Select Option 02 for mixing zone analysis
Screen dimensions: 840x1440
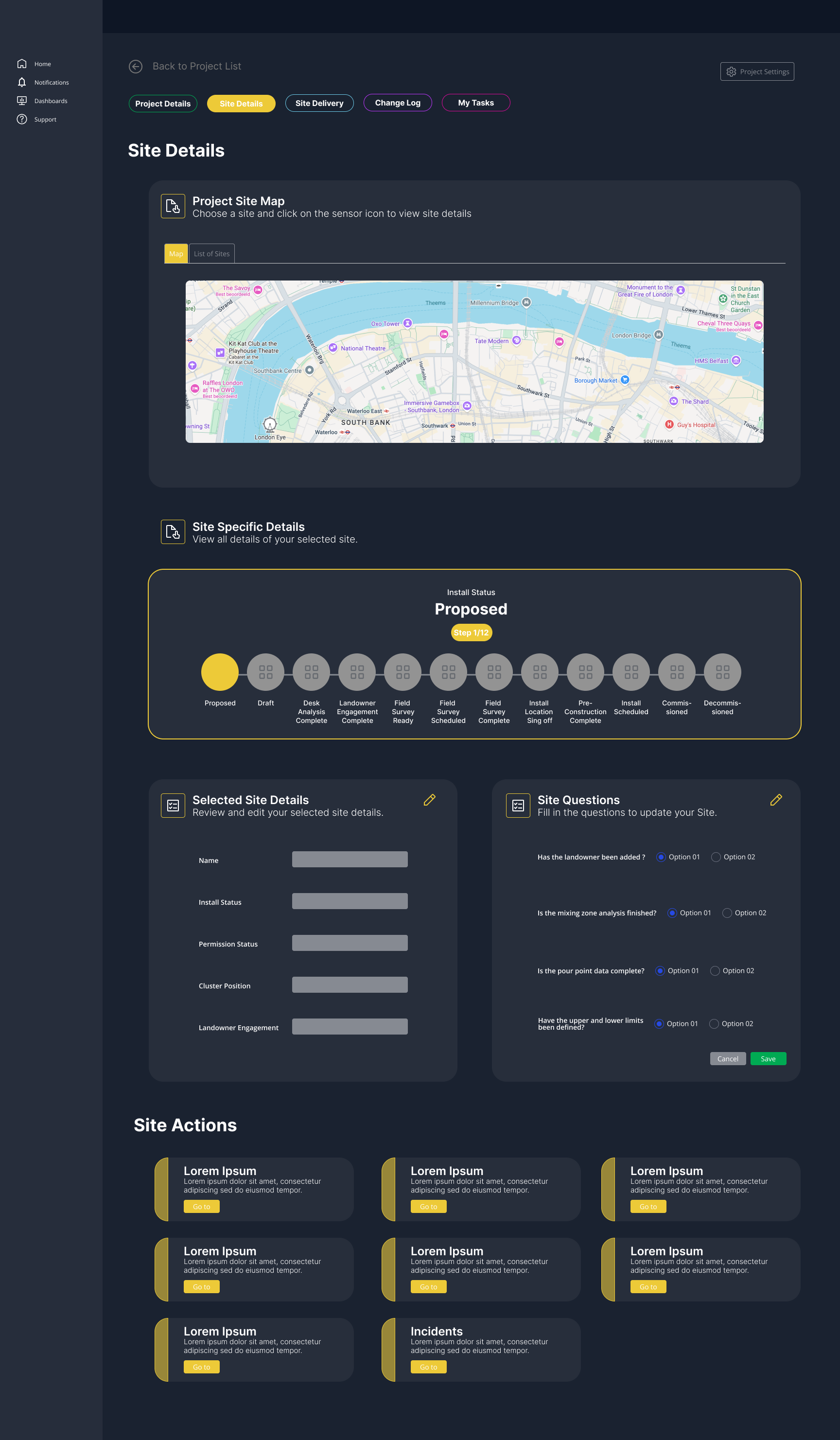(727, 913)
